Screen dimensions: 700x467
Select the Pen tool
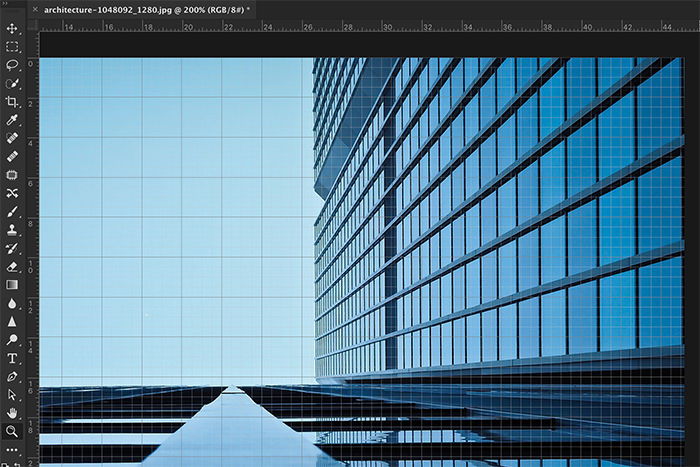(12, 376)
